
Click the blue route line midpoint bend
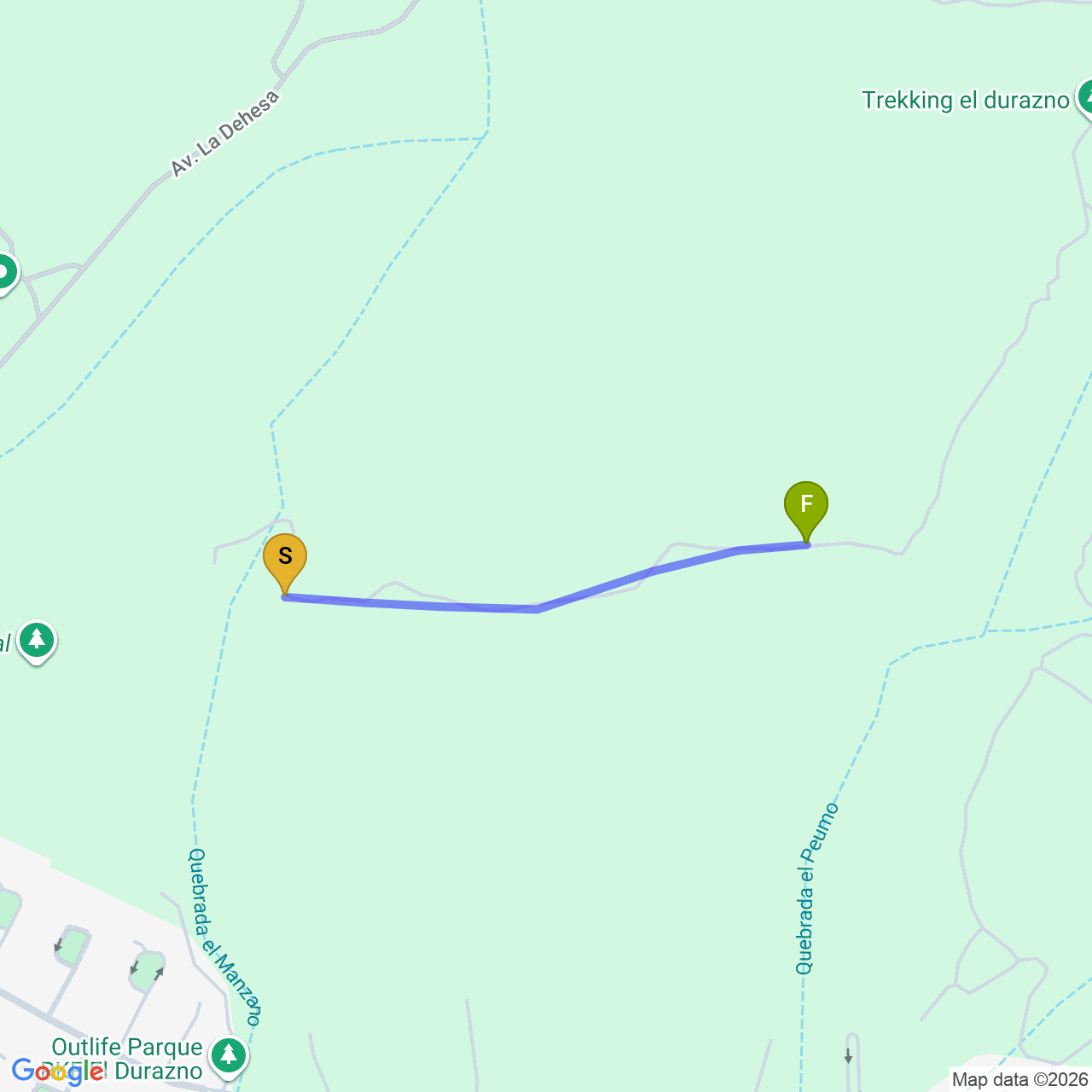pos(536,609)
